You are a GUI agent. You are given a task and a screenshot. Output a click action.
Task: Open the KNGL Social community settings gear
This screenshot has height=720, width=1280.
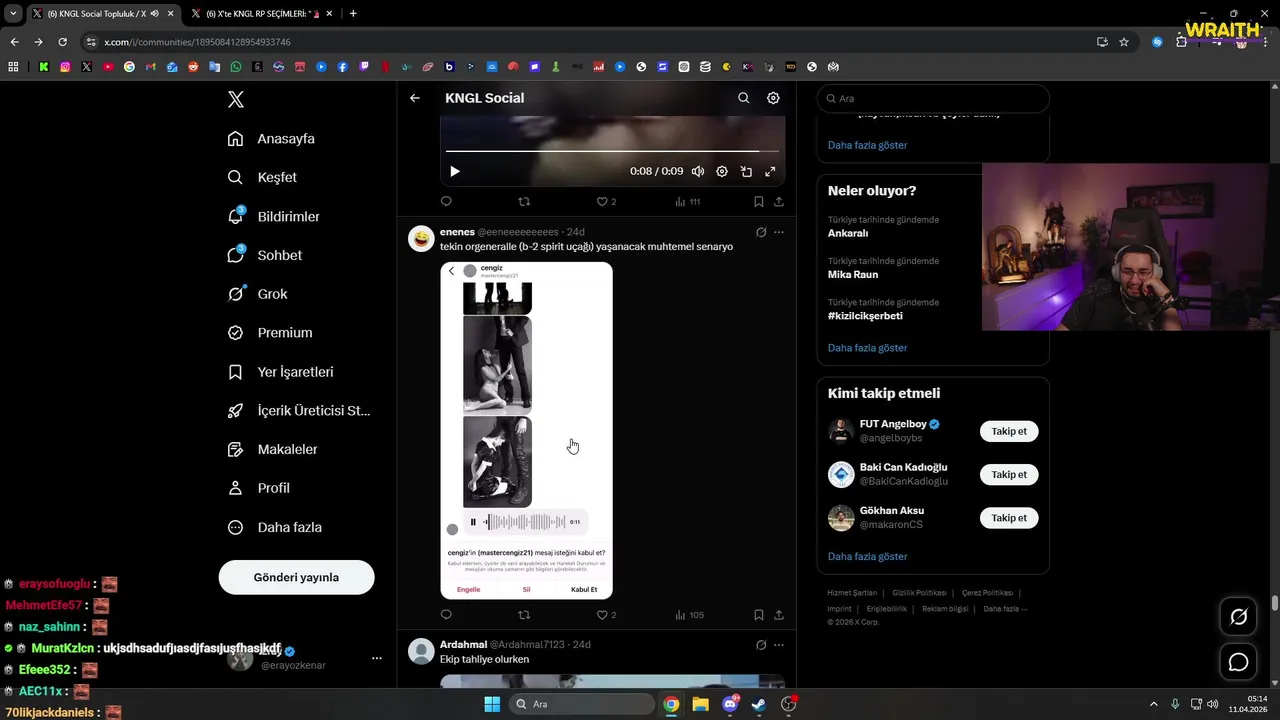[773, 98]
